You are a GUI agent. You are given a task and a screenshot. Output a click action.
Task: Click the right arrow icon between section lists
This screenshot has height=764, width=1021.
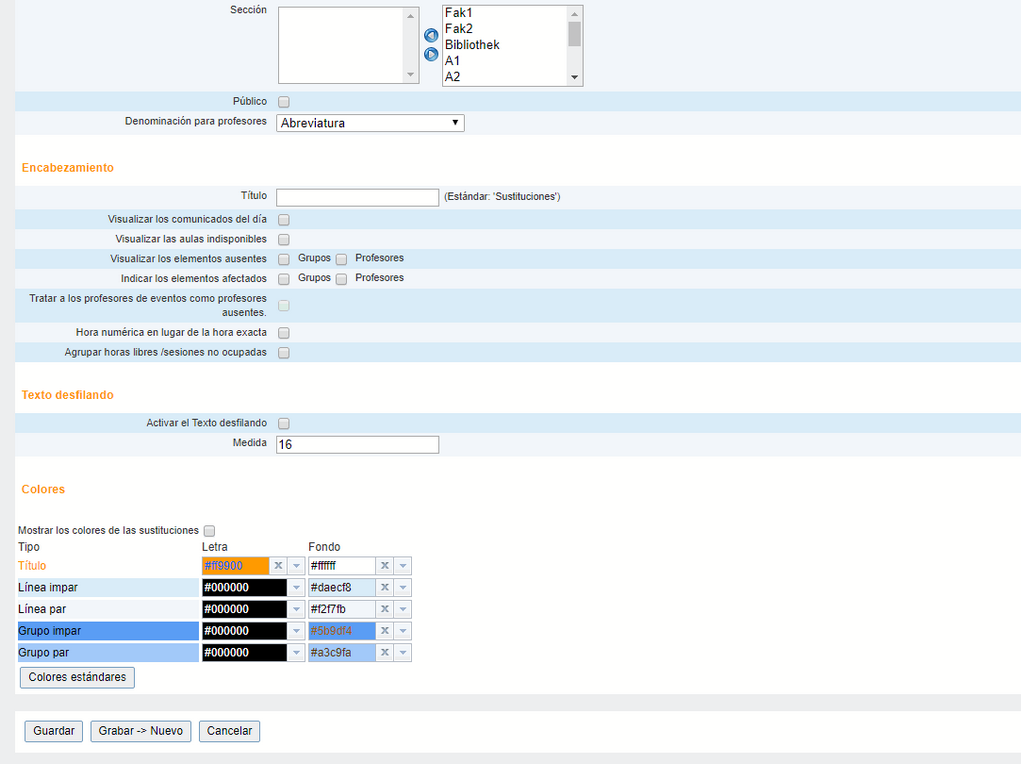coord(431,54)
